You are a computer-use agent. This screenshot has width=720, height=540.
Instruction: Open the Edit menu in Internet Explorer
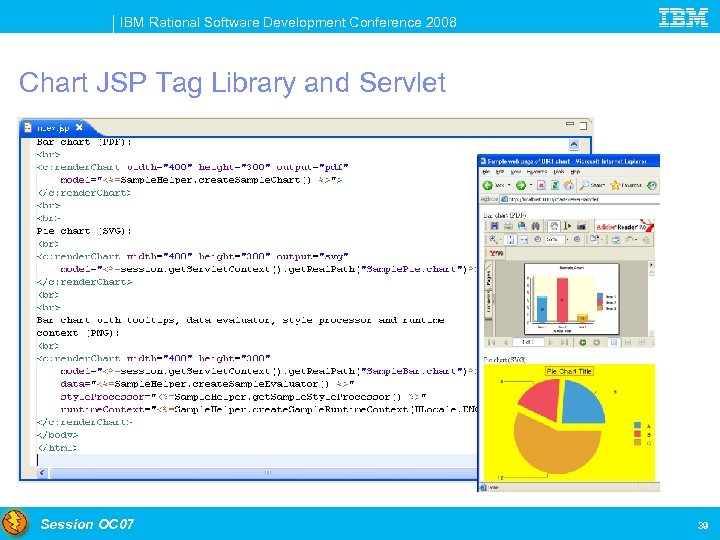tap(500, 172)
